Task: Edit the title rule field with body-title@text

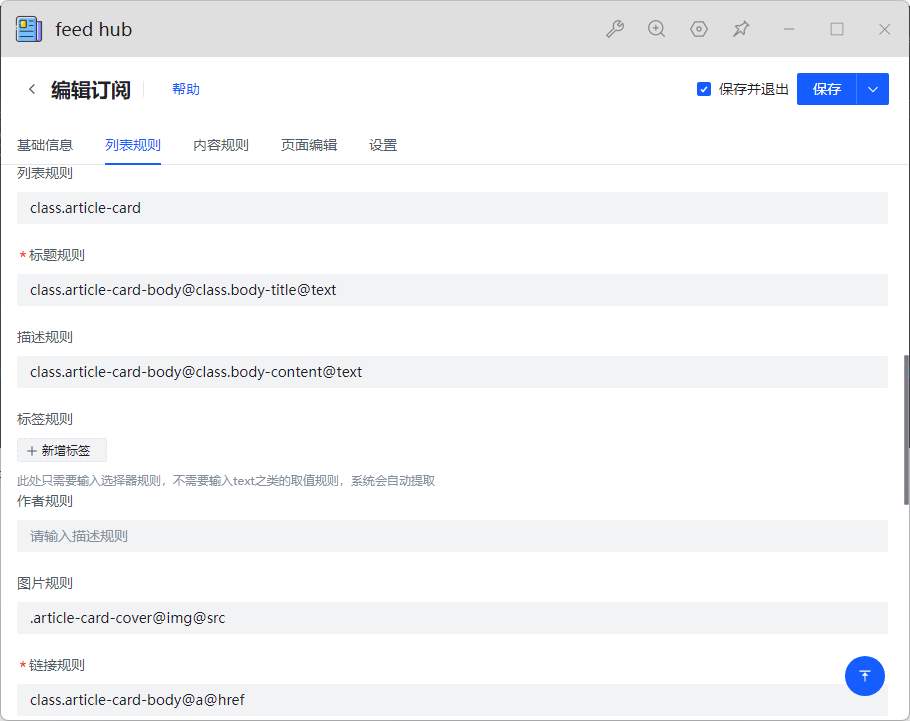Action: pyautogui.click(x=452, y=290)
